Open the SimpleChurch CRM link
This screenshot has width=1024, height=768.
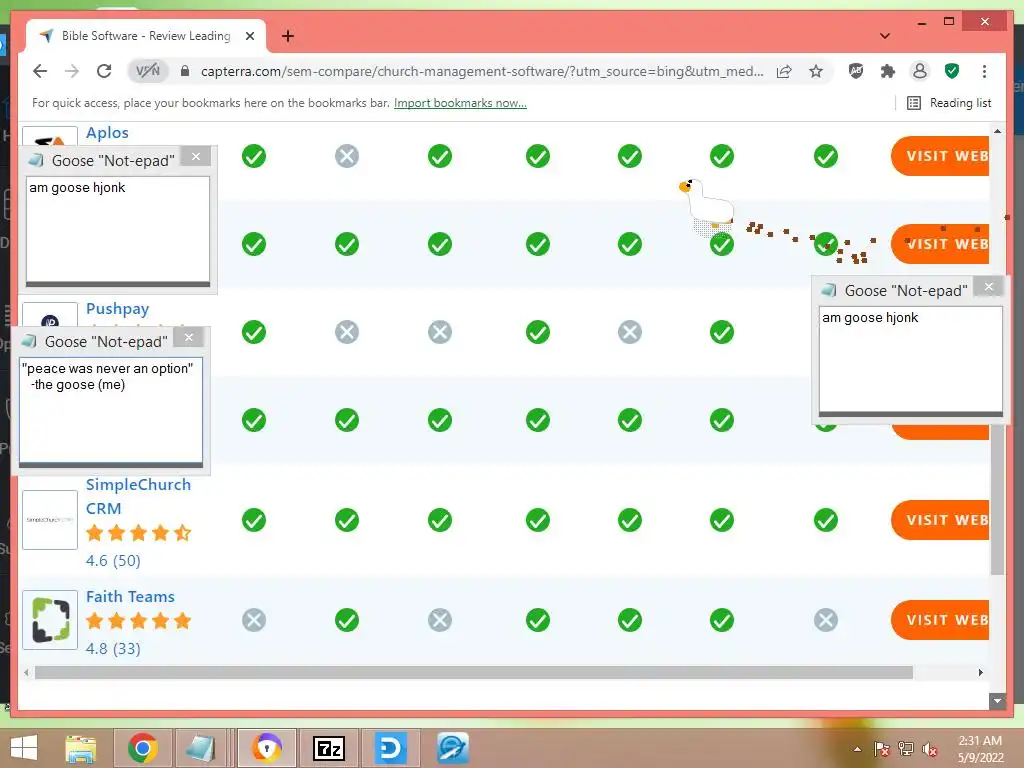click(138, 496)
